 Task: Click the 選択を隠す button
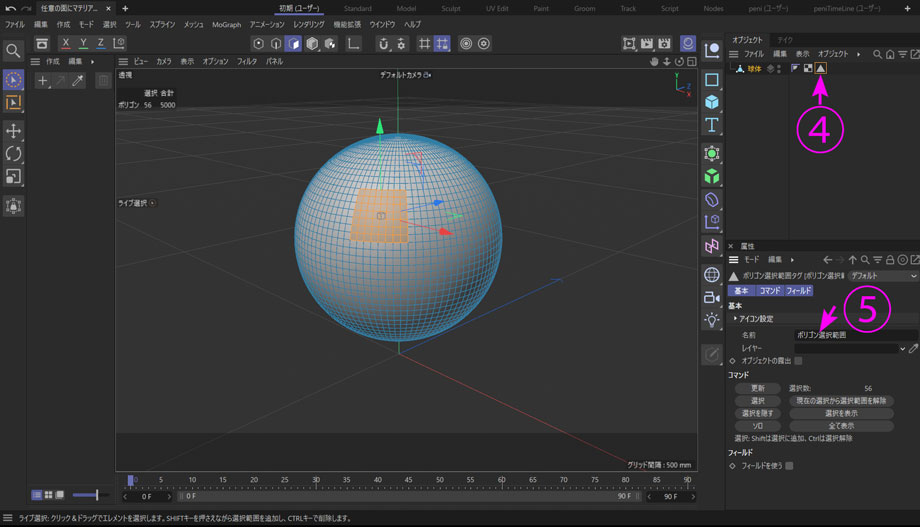pyautogui.click(x=758, y=413)
